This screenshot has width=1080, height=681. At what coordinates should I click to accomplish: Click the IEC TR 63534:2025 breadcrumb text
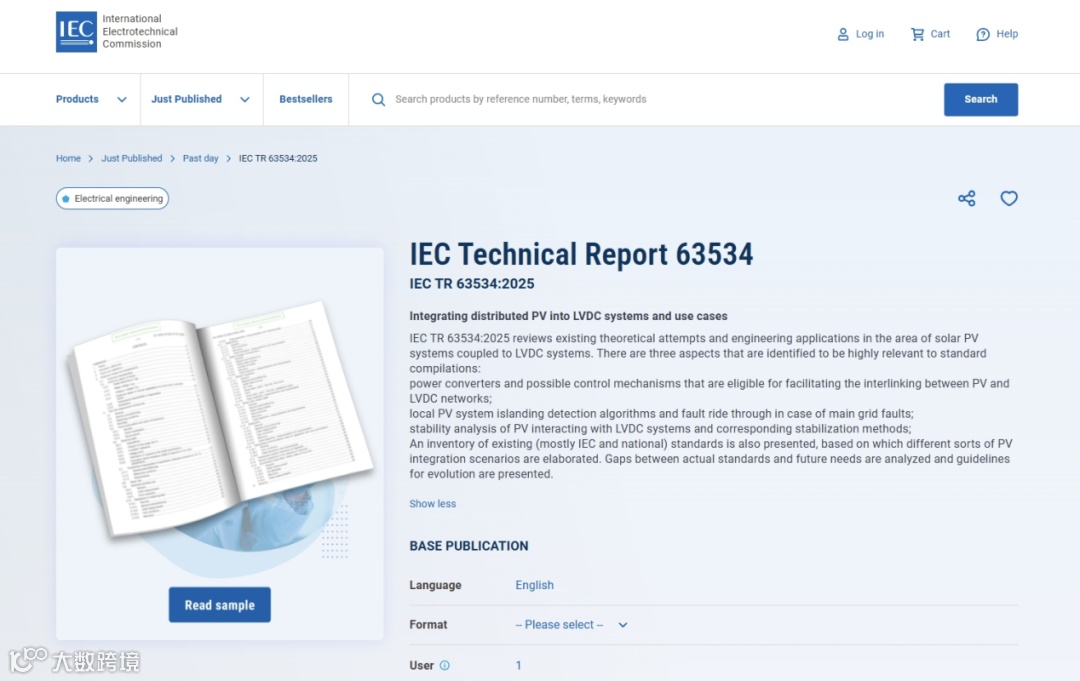(x=278, y=158)
